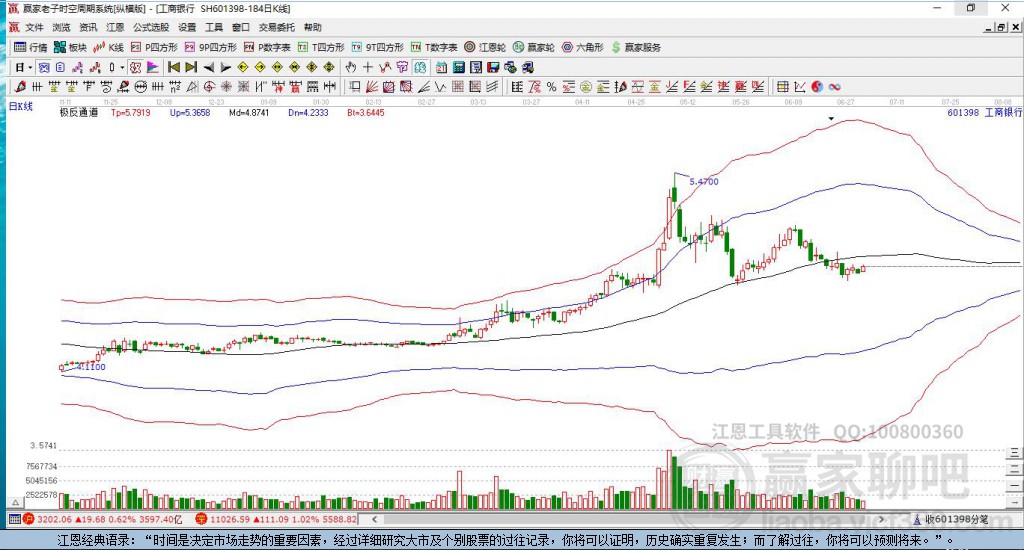Screen dimensions: 1024x550
Task: Open the 文件 menu
Action: point(34,27)
